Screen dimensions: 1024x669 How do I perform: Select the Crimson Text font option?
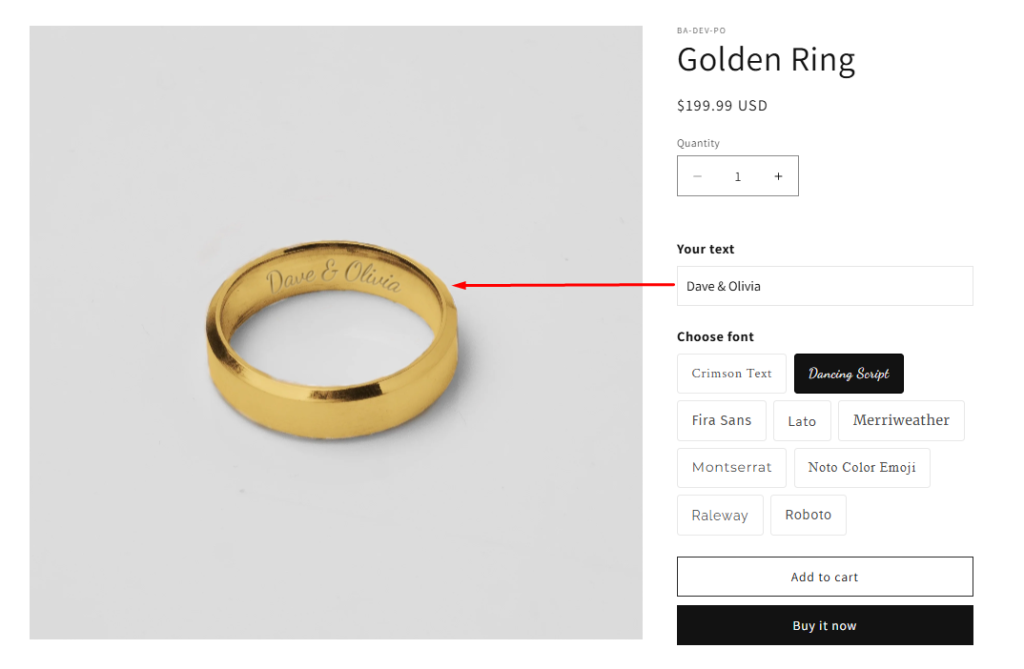[x=732, y=373]
